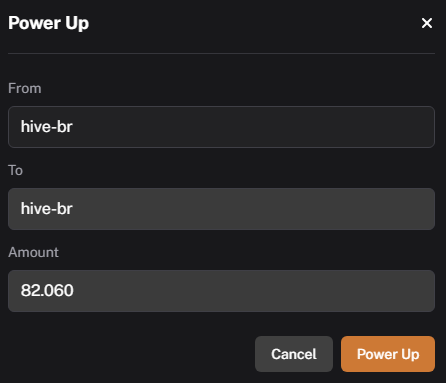446x383 pixels.
Task: Cancel the power up operation
Action: pos(294,354)
